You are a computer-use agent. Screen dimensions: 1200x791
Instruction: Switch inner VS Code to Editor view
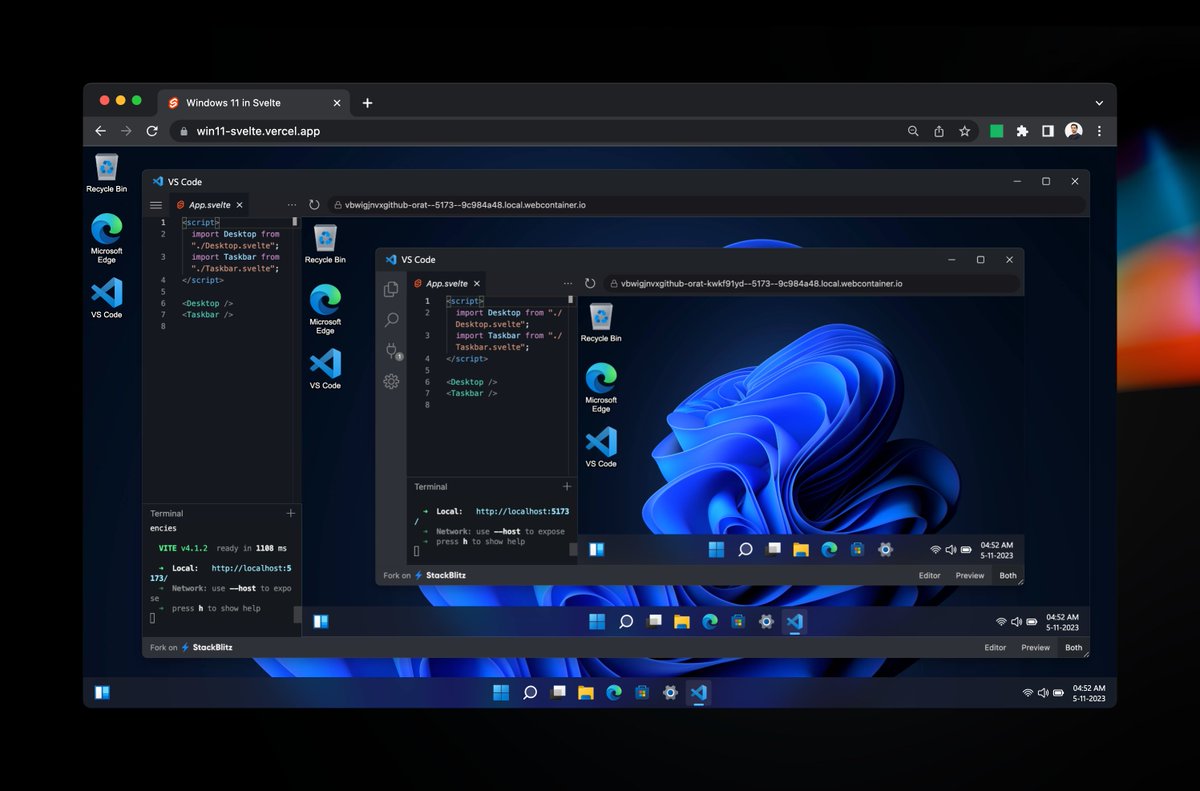coord(930,575)
